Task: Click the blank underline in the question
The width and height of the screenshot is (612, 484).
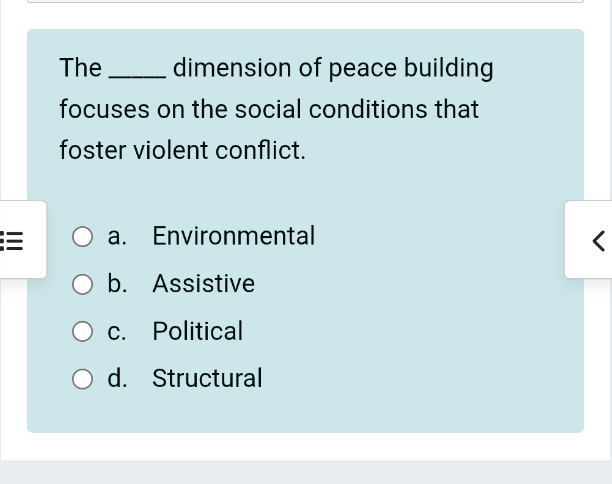Action: [x=137, y=76]
